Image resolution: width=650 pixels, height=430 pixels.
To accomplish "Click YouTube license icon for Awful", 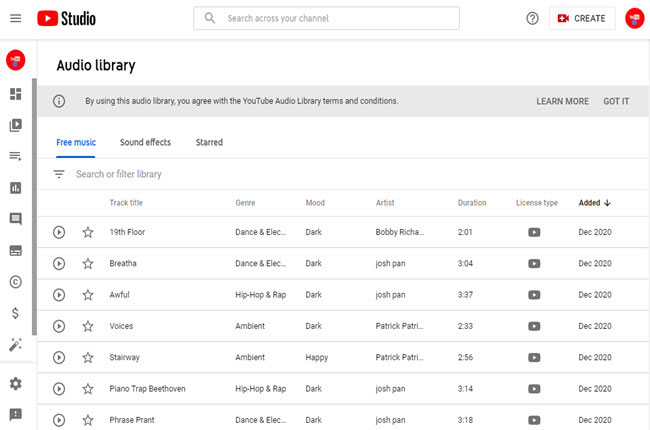I will tap(534, 295).
